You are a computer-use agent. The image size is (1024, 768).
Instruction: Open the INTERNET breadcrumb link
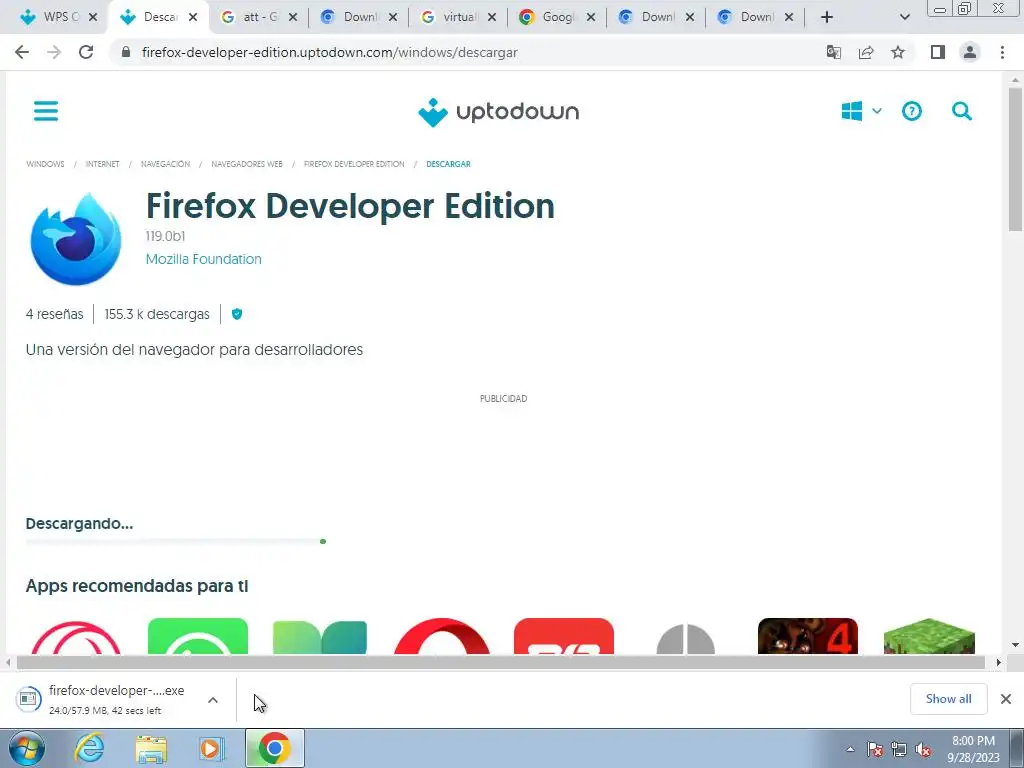103,164
